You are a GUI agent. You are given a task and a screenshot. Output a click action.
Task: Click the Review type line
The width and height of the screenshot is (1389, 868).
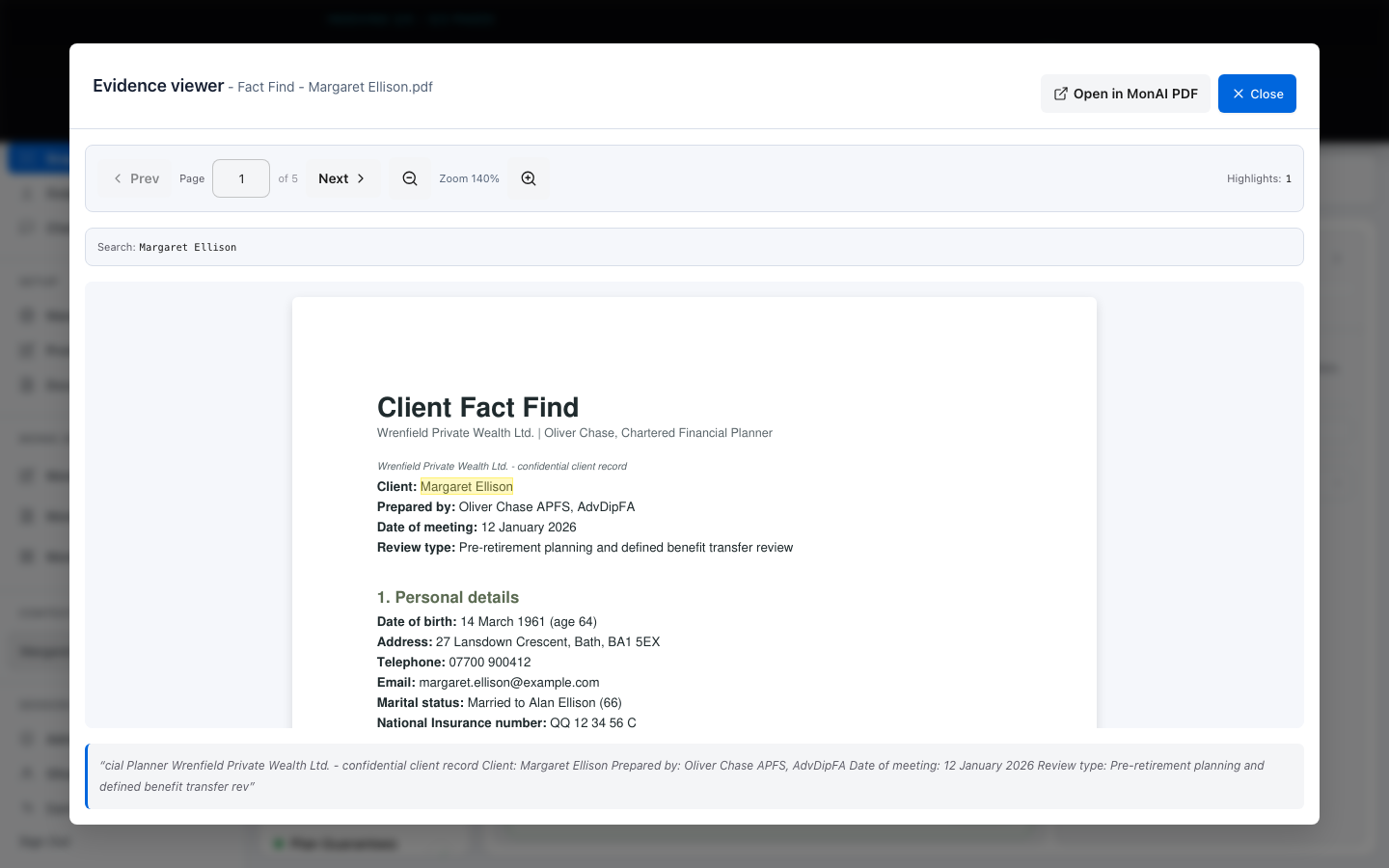(585, 548)
